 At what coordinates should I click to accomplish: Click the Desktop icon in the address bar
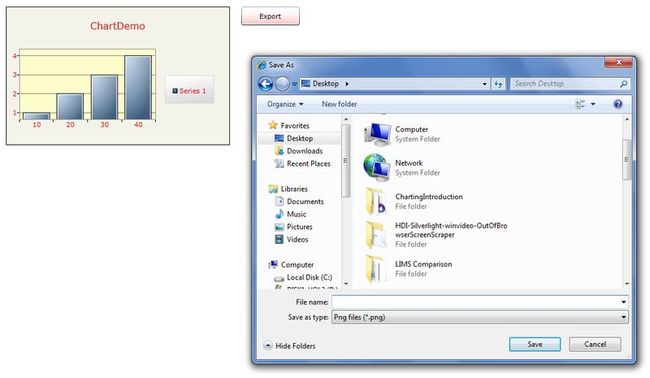coord(306,83)
